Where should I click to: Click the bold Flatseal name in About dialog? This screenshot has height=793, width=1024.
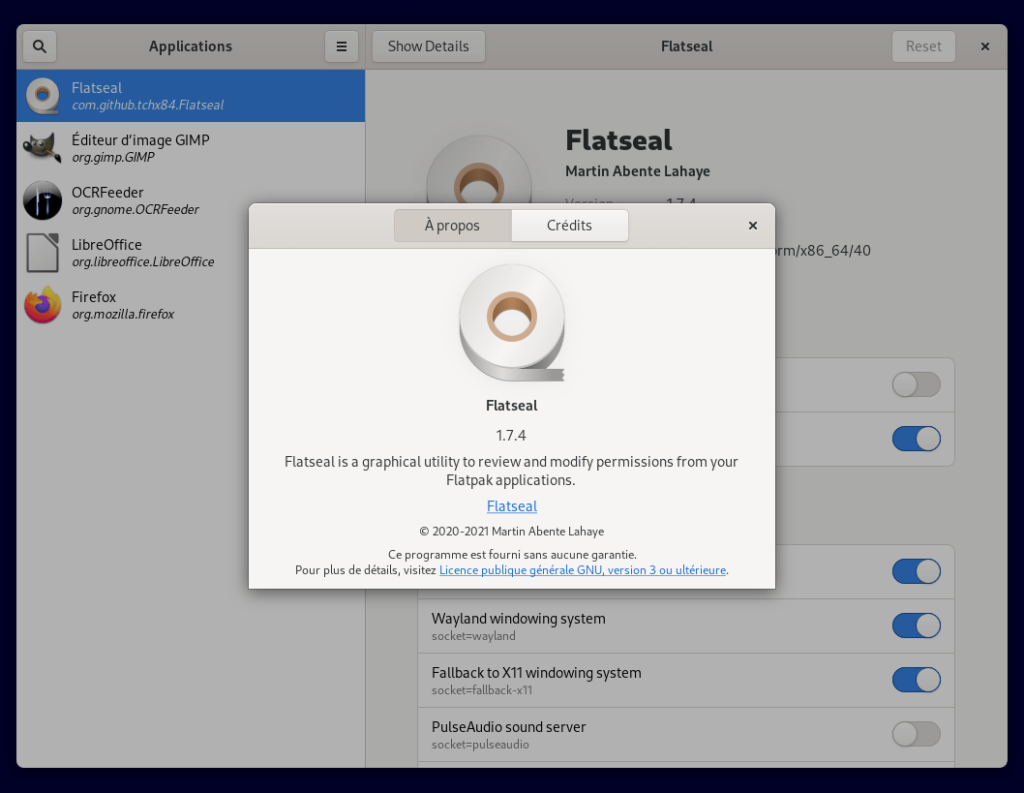(511, 406)
